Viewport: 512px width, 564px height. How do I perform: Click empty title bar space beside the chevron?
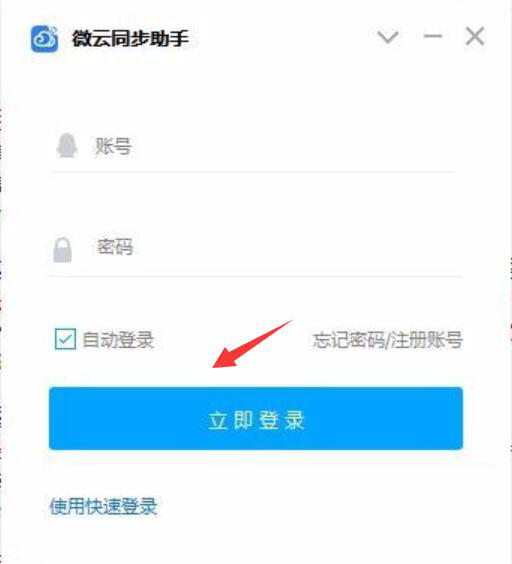coord(284,37)
